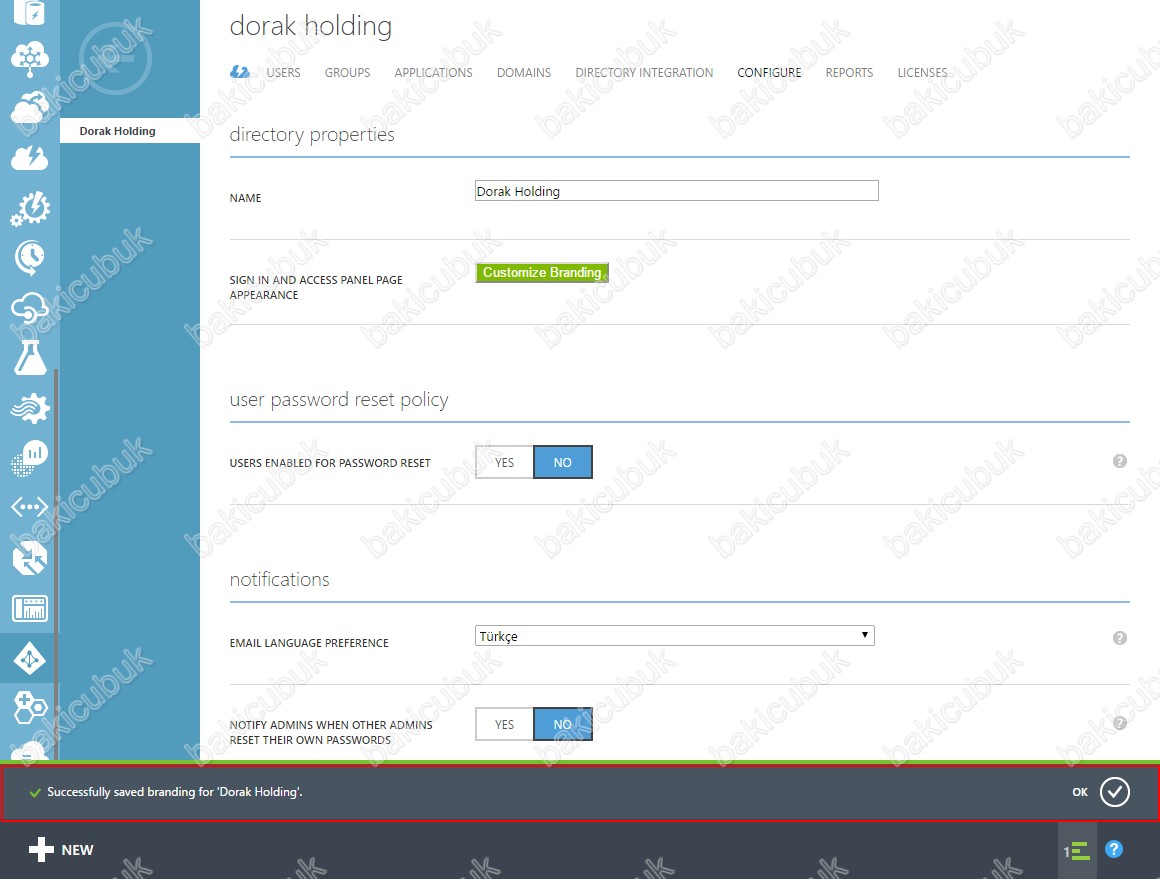Show help for Users Enabled for Password Reset
The height and width of the screenshot is (879, 1160).
pos(1119,461)
